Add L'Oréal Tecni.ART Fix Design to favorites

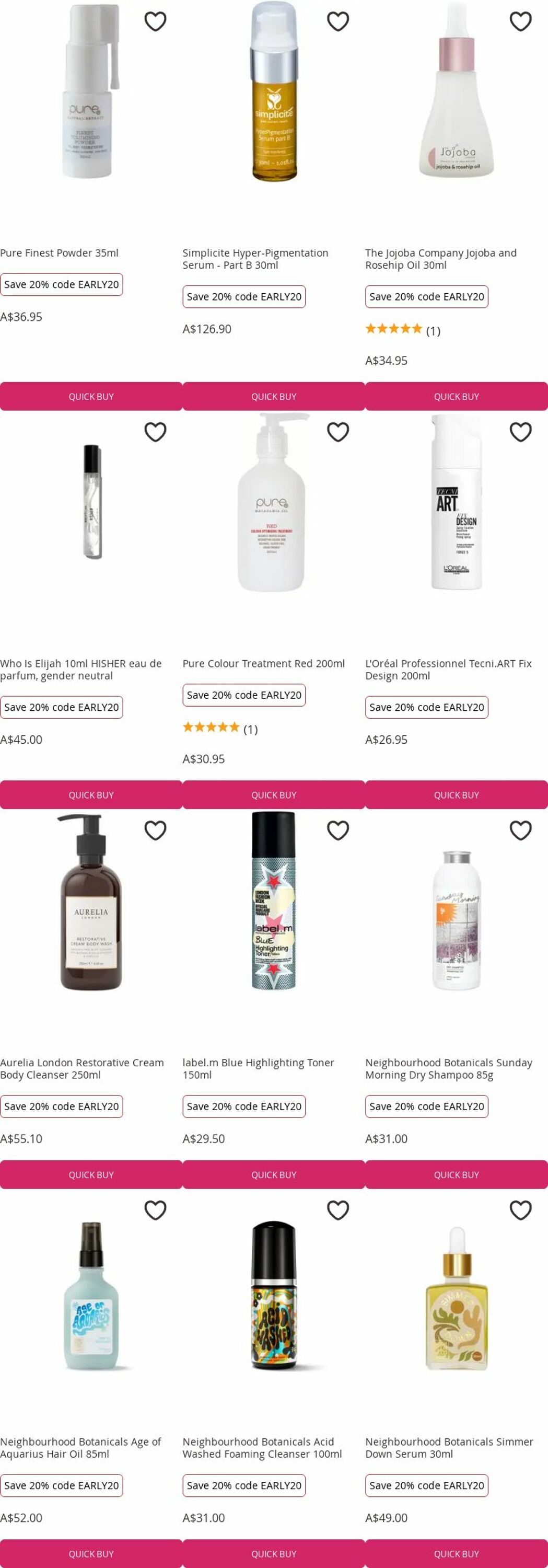tap(521, 432)
